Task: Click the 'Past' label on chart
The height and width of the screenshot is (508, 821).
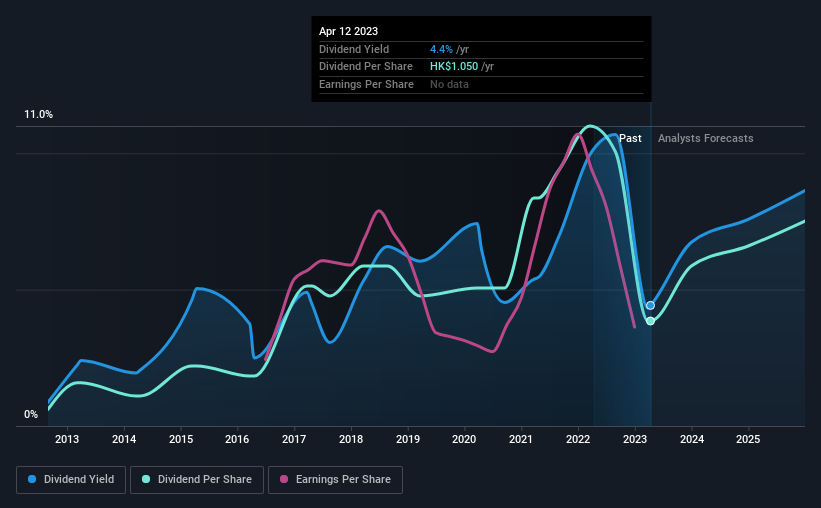Action: pos(630,138)
